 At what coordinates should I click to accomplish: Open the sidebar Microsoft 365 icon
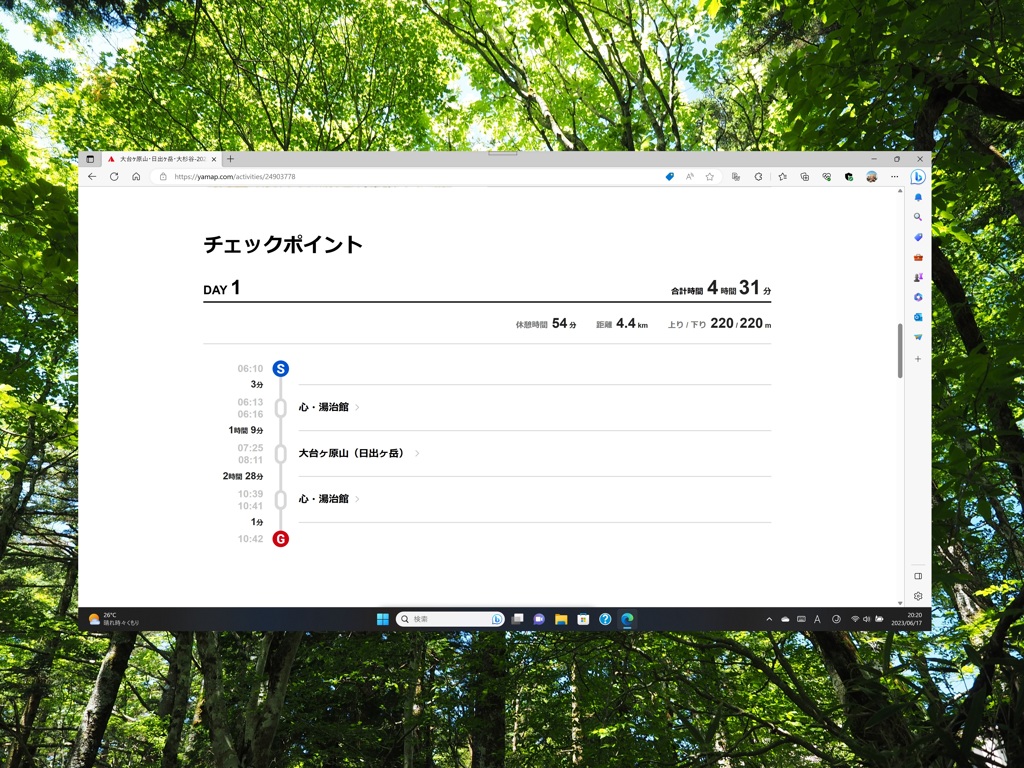click(918, 297)
